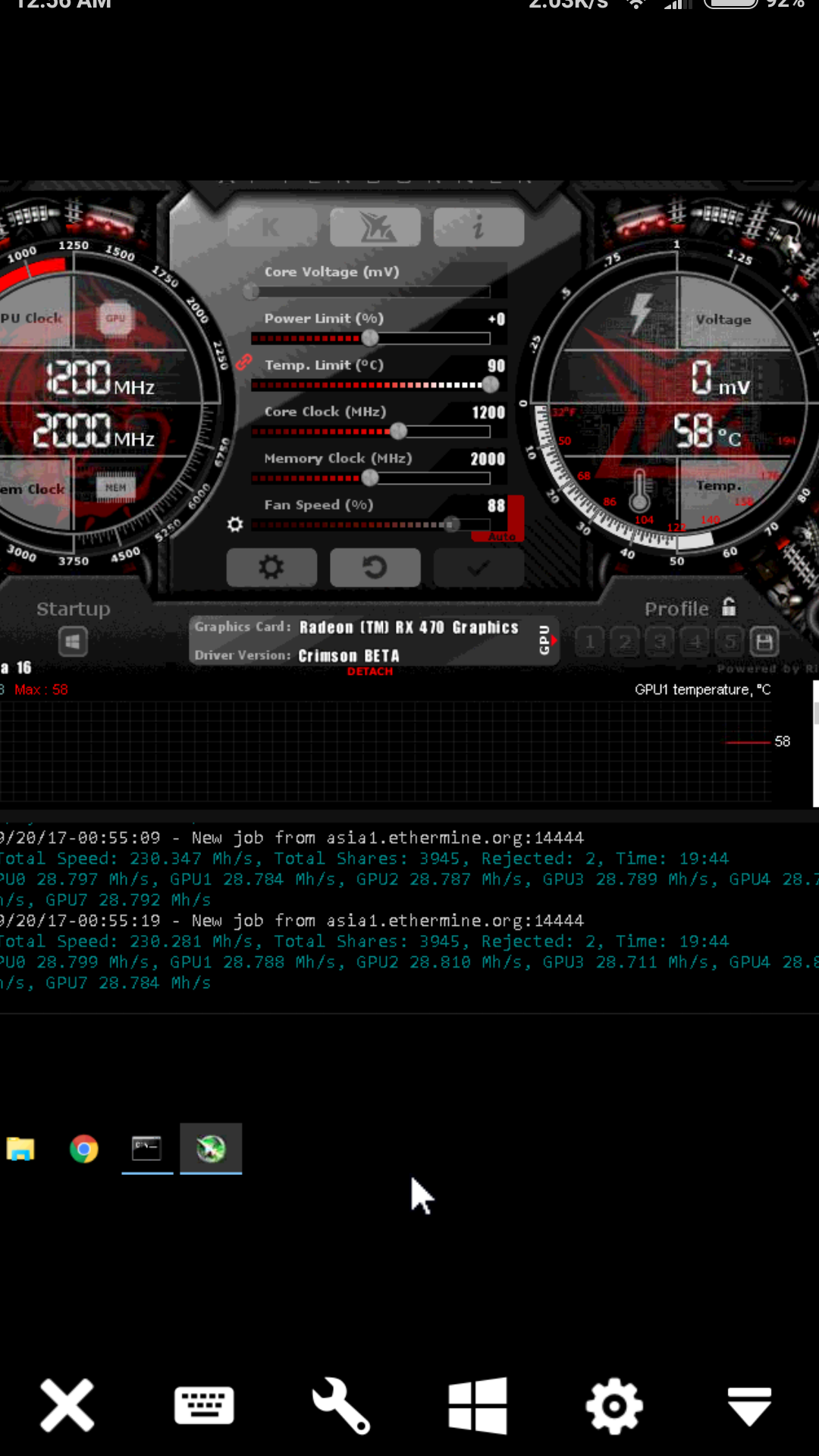Screen dimensions: 819x1456
Task: Click the Memory Clock value 2000
Action: (488, 459)
